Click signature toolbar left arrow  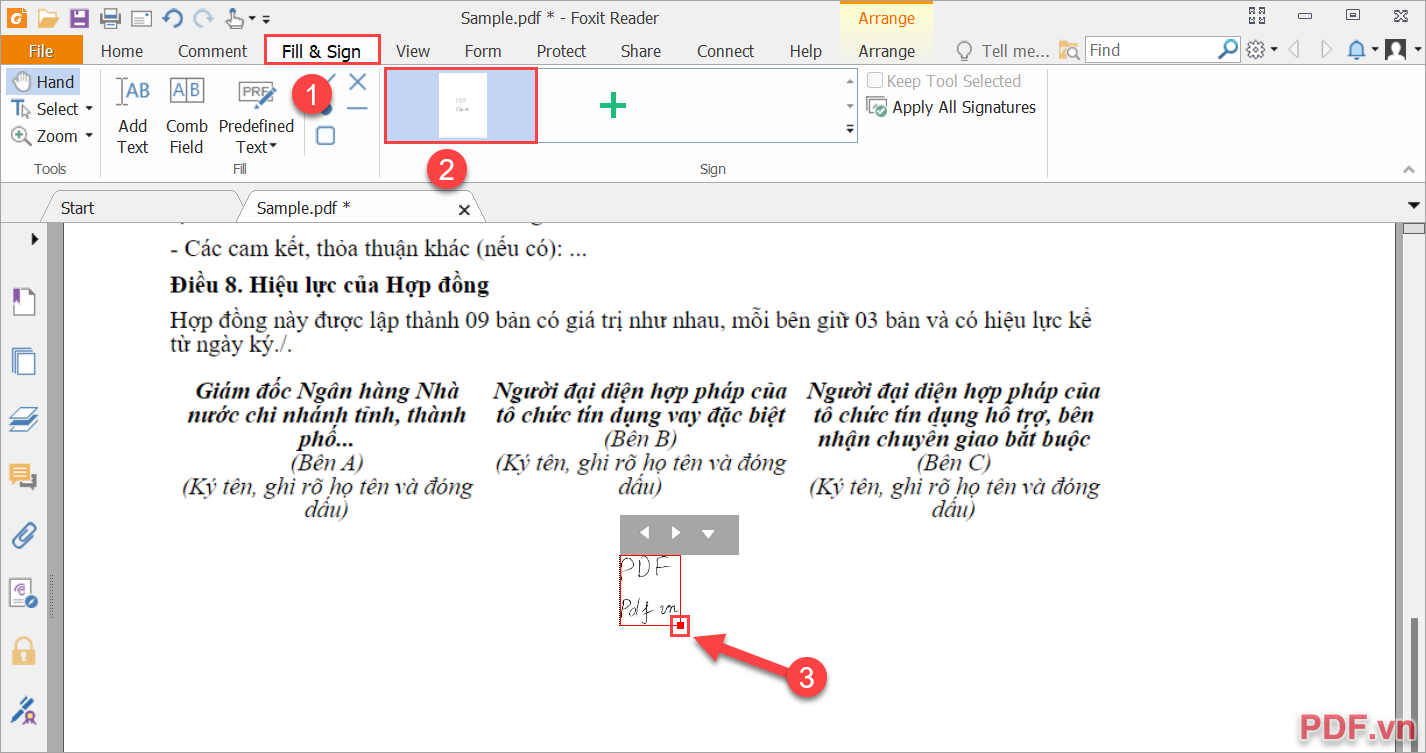[x=644, y=533]
